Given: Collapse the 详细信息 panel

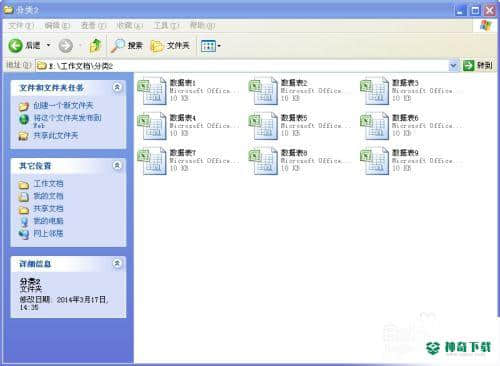Looking at the screenshot, I should (x=117, y=263).
